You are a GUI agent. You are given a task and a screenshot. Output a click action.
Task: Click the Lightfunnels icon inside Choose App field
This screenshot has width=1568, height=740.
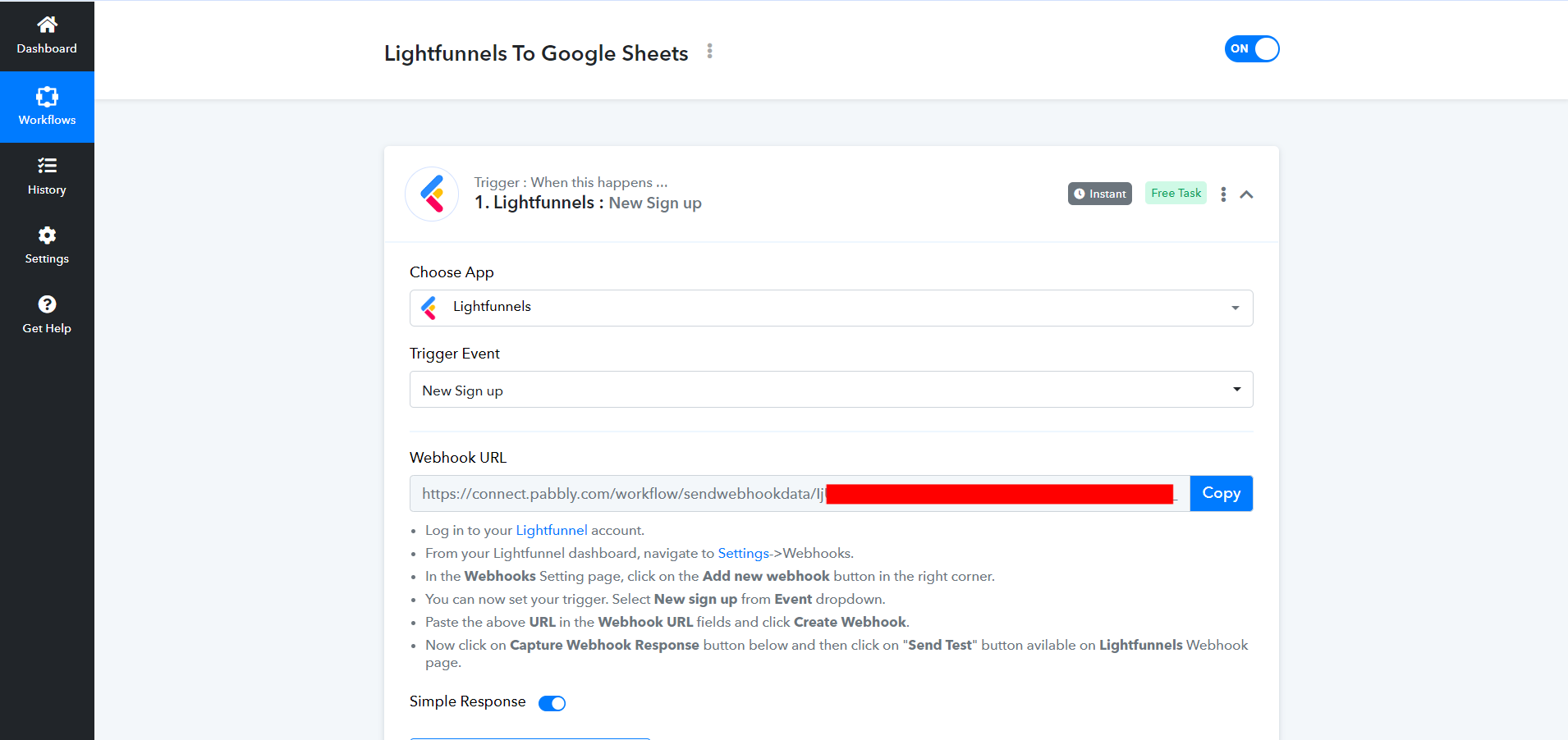(x=429, y=308)
